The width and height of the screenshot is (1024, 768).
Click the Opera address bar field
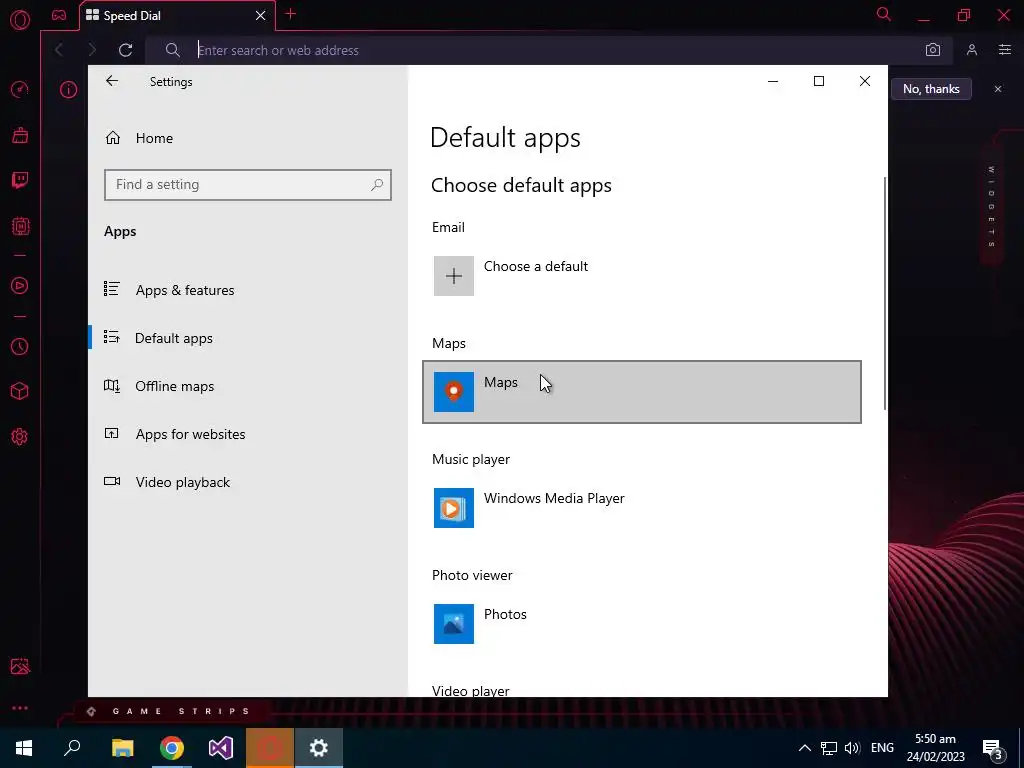click(549, 50)
